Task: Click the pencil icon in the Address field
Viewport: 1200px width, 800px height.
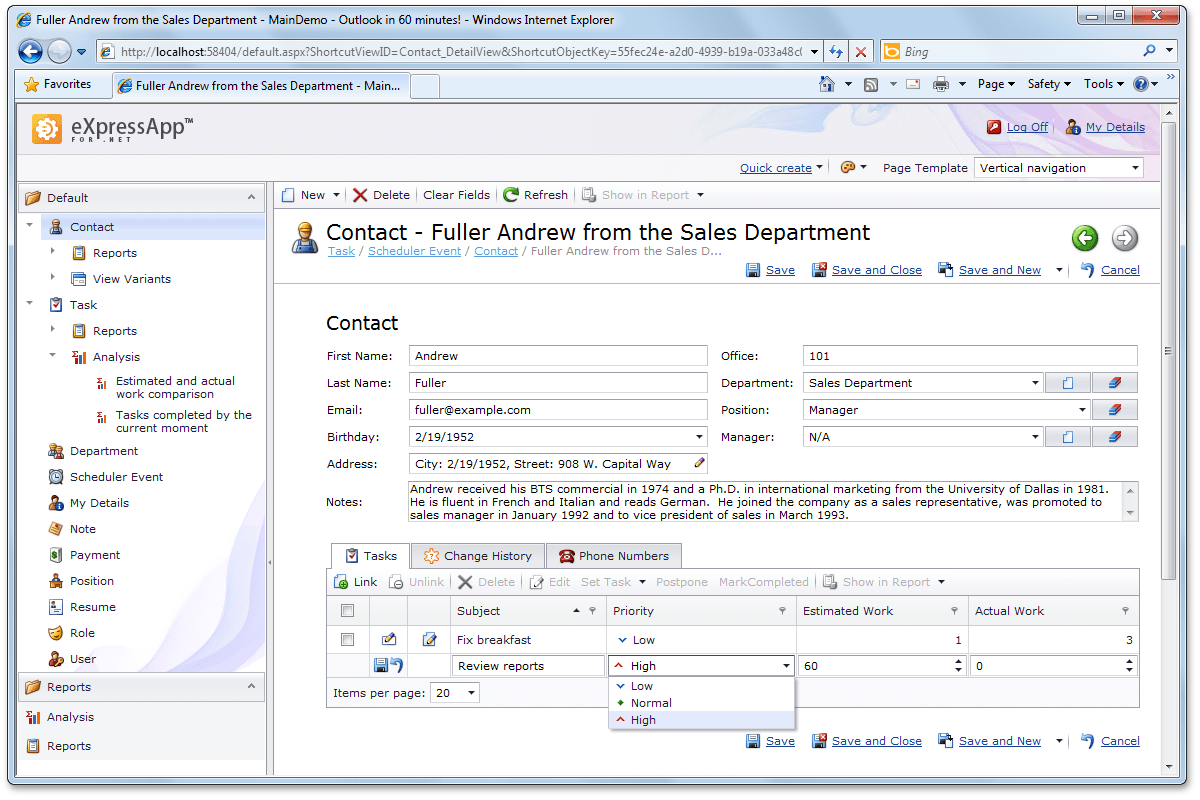Action: 699,464
